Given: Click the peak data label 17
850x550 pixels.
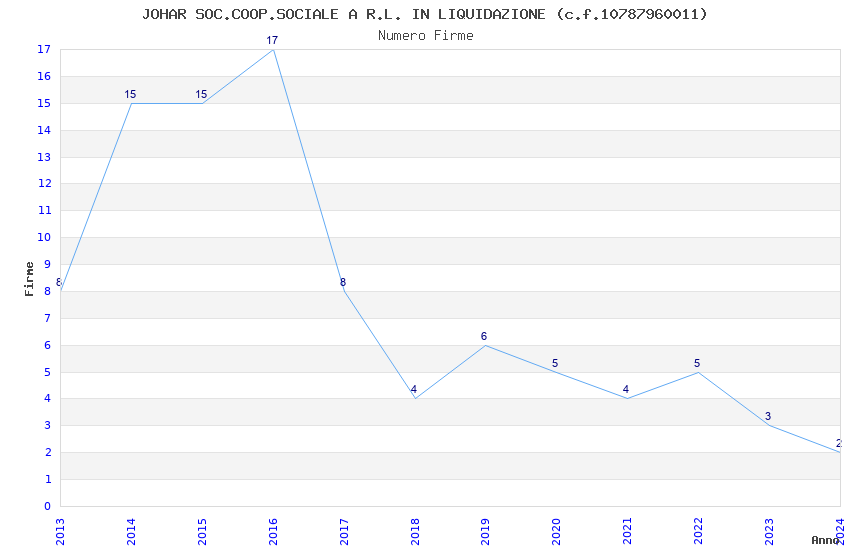Looking at the screenshot, I should (x=272, y=40).
